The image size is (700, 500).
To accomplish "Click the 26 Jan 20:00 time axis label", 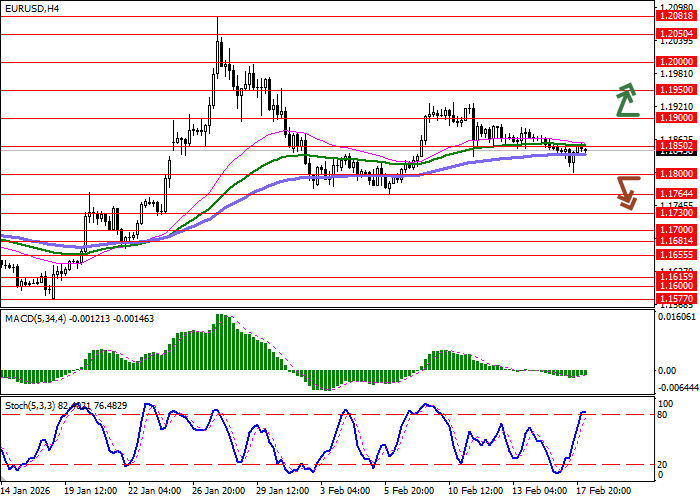I will [219, 491].
